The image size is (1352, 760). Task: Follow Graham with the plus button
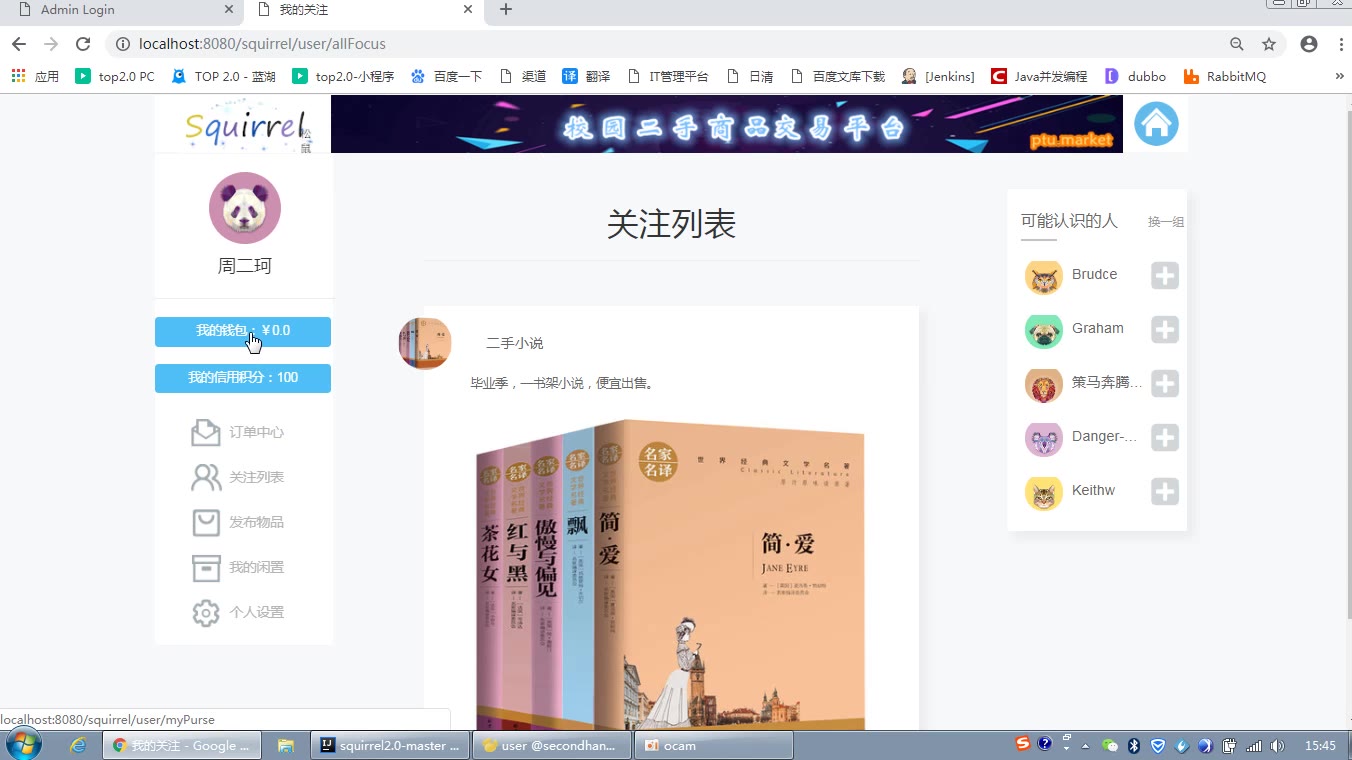coord(1165,329)
